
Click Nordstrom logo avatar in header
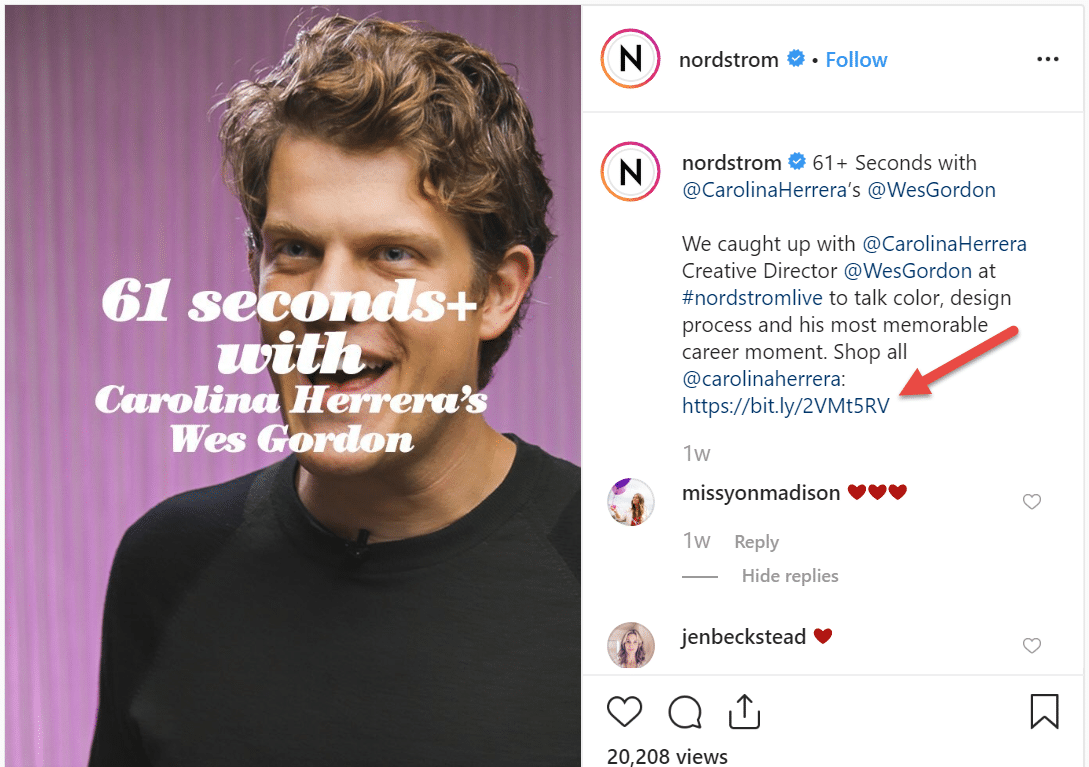pos(630,60)
